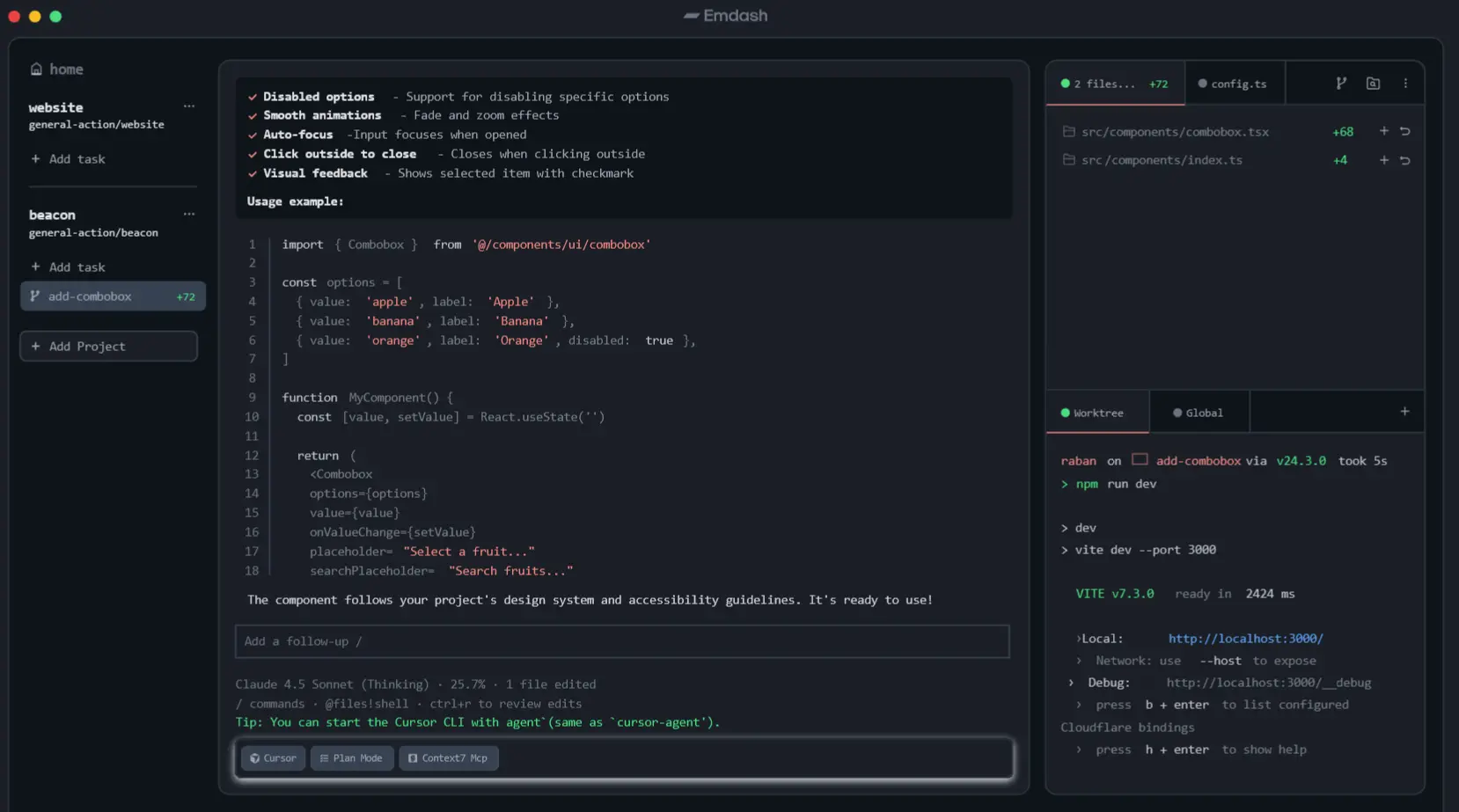Toggle Plan Mode in the agent bar
Screen dimensions: 1459x812
tap(352, 757)
